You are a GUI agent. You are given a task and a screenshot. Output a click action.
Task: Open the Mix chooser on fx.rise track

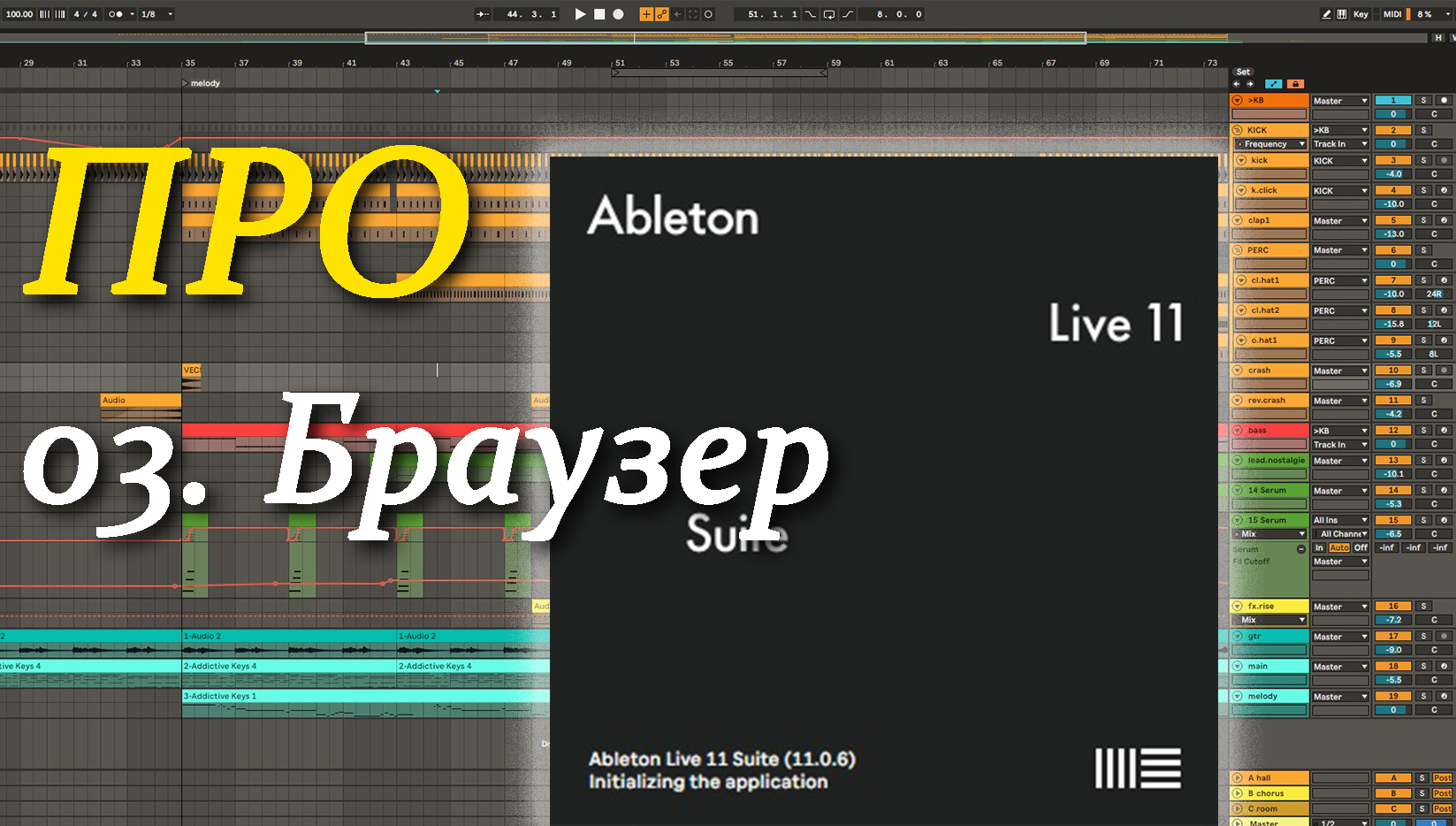click(1270, 620)
